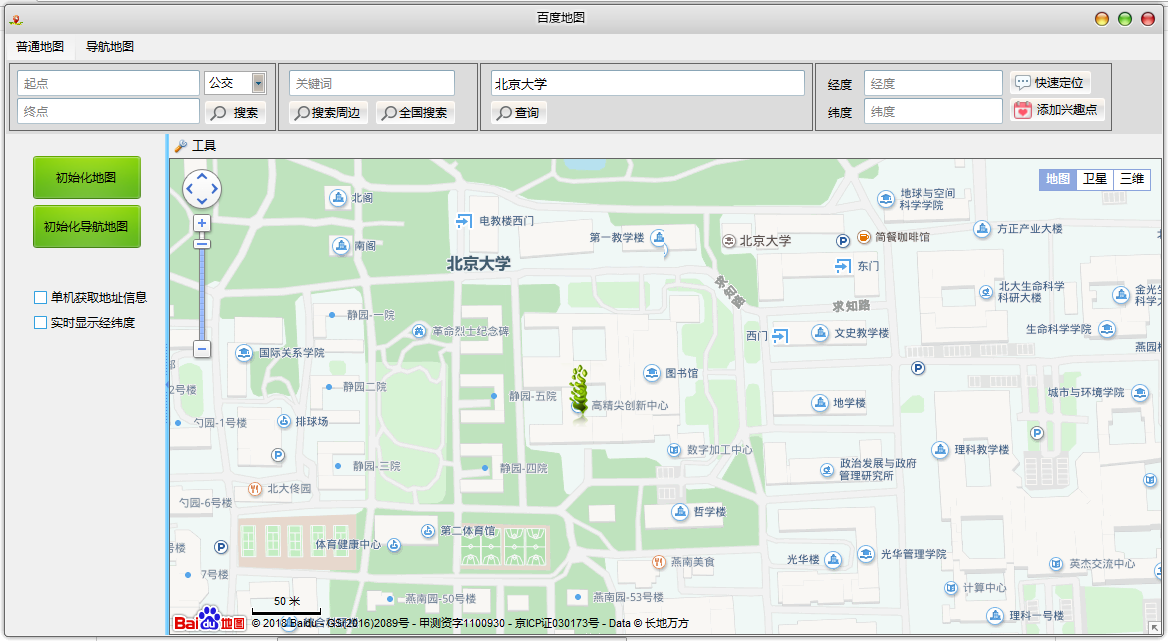Click the 简餐咖啡馆 cafe icon

click(x=864, y=237)
